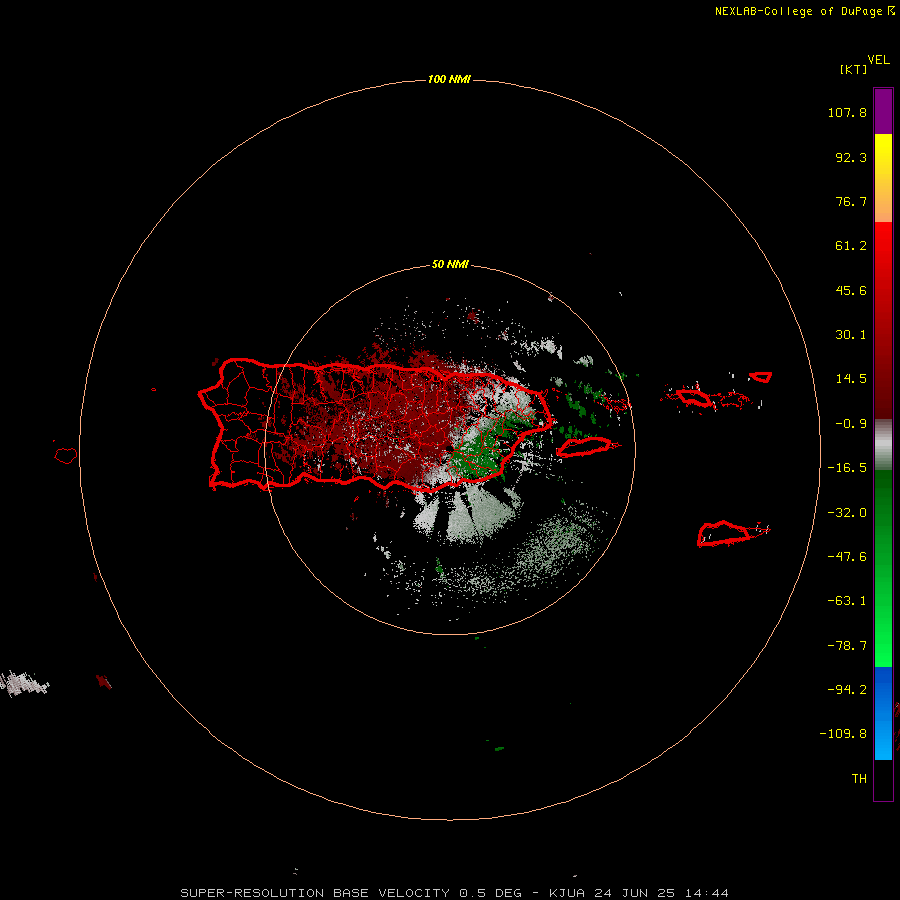The width and height of the screenshot is (900, 900).
Task: Click the Mona Island outline west of Puerto Rico
Action: pyautogui.click(x=66, y=456)
